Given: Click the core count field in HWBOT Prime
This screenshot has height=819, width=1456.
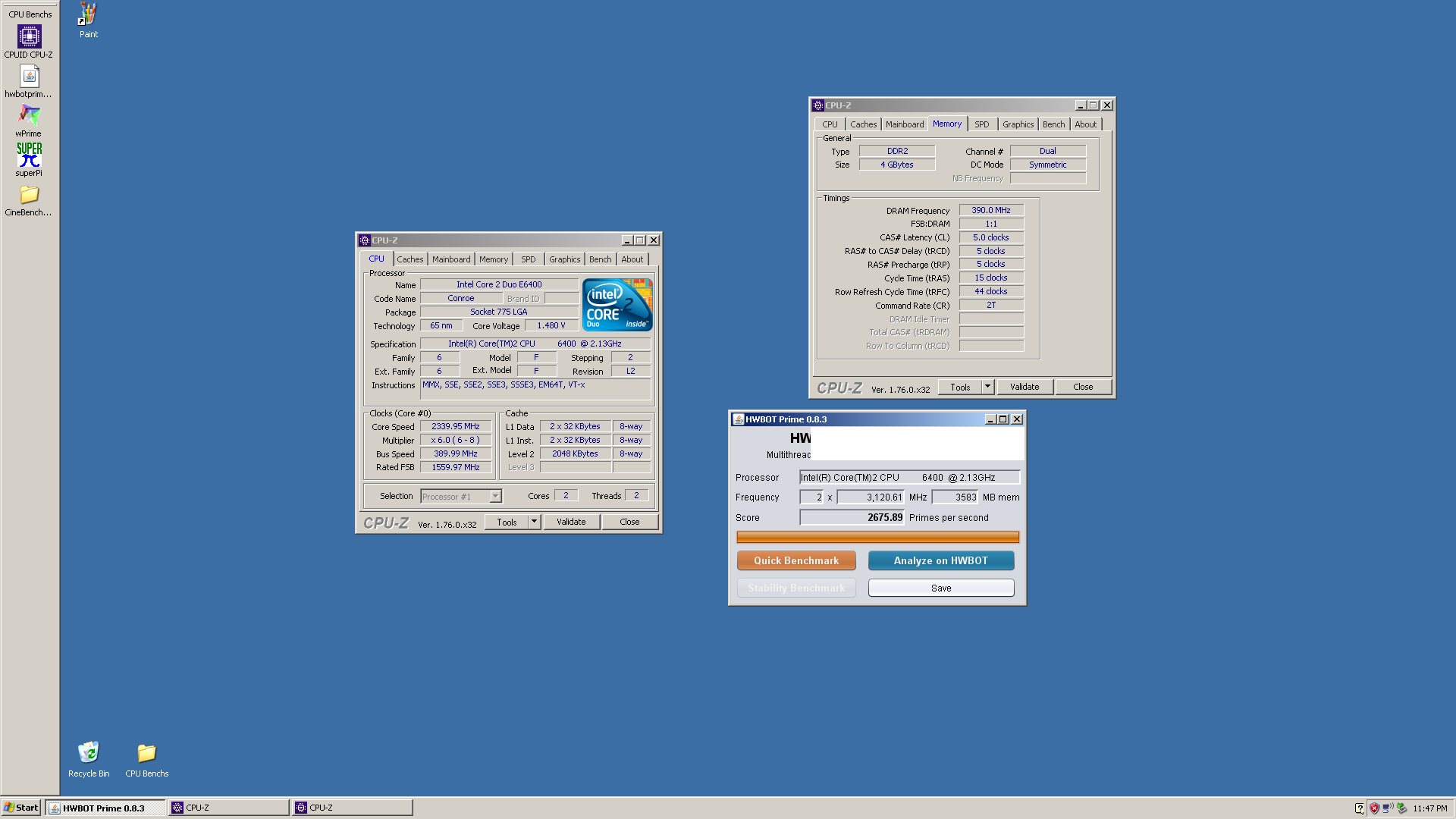Looking at the screenshot, I should (x=811, y=497).
